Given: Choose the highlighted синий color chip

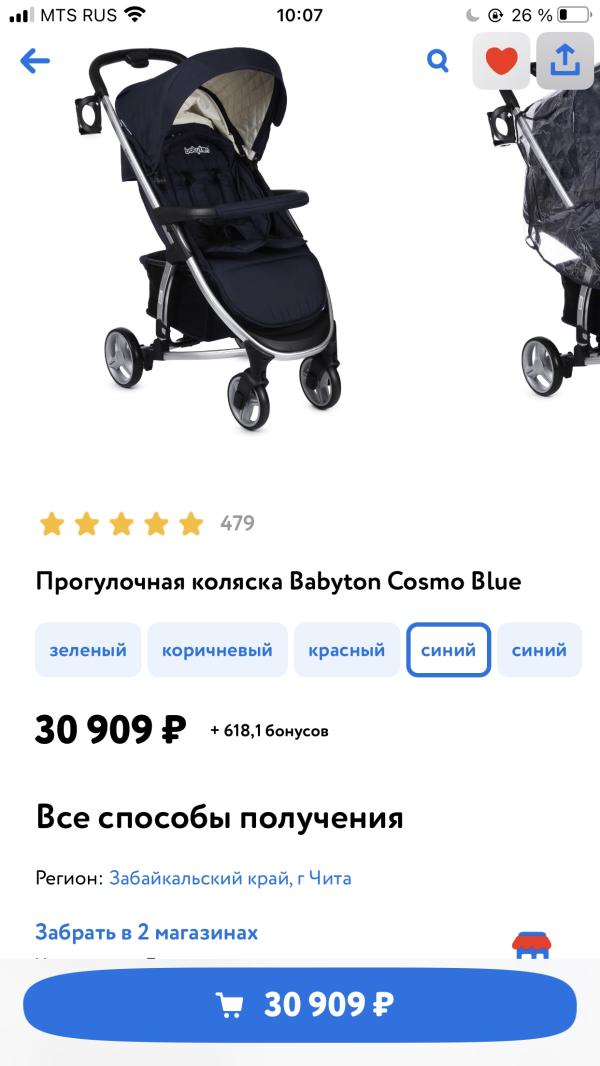Looking at the screenshot, I should (448, 650).
